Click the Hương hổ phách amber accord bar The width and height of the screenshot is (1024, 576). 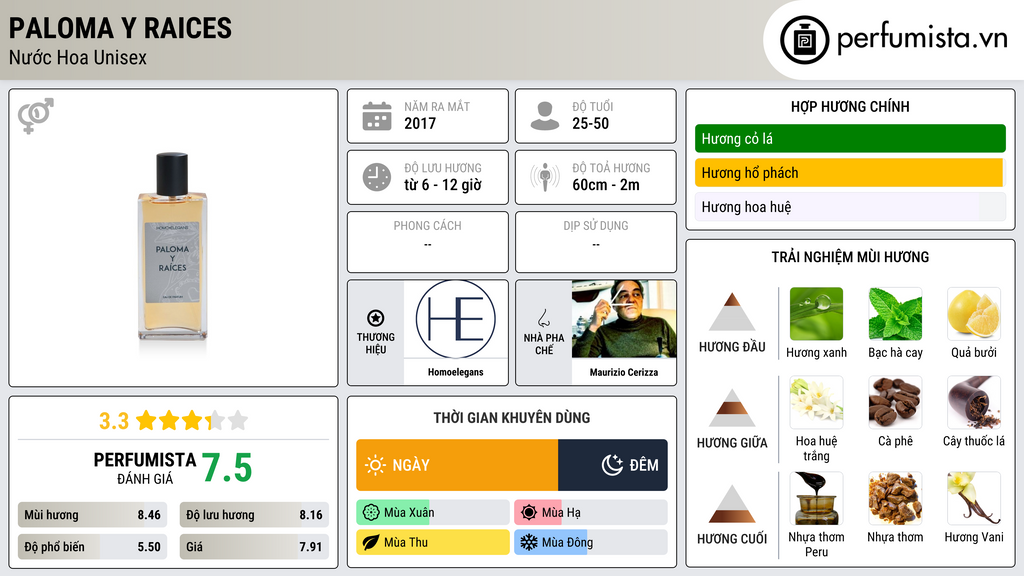coord(850,173)
